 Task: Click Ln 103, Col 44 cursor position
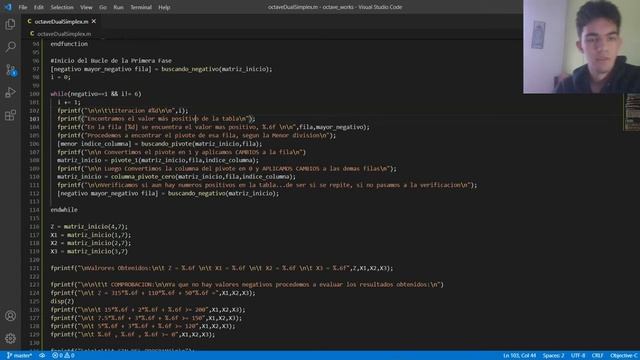[x=519, y=356]
